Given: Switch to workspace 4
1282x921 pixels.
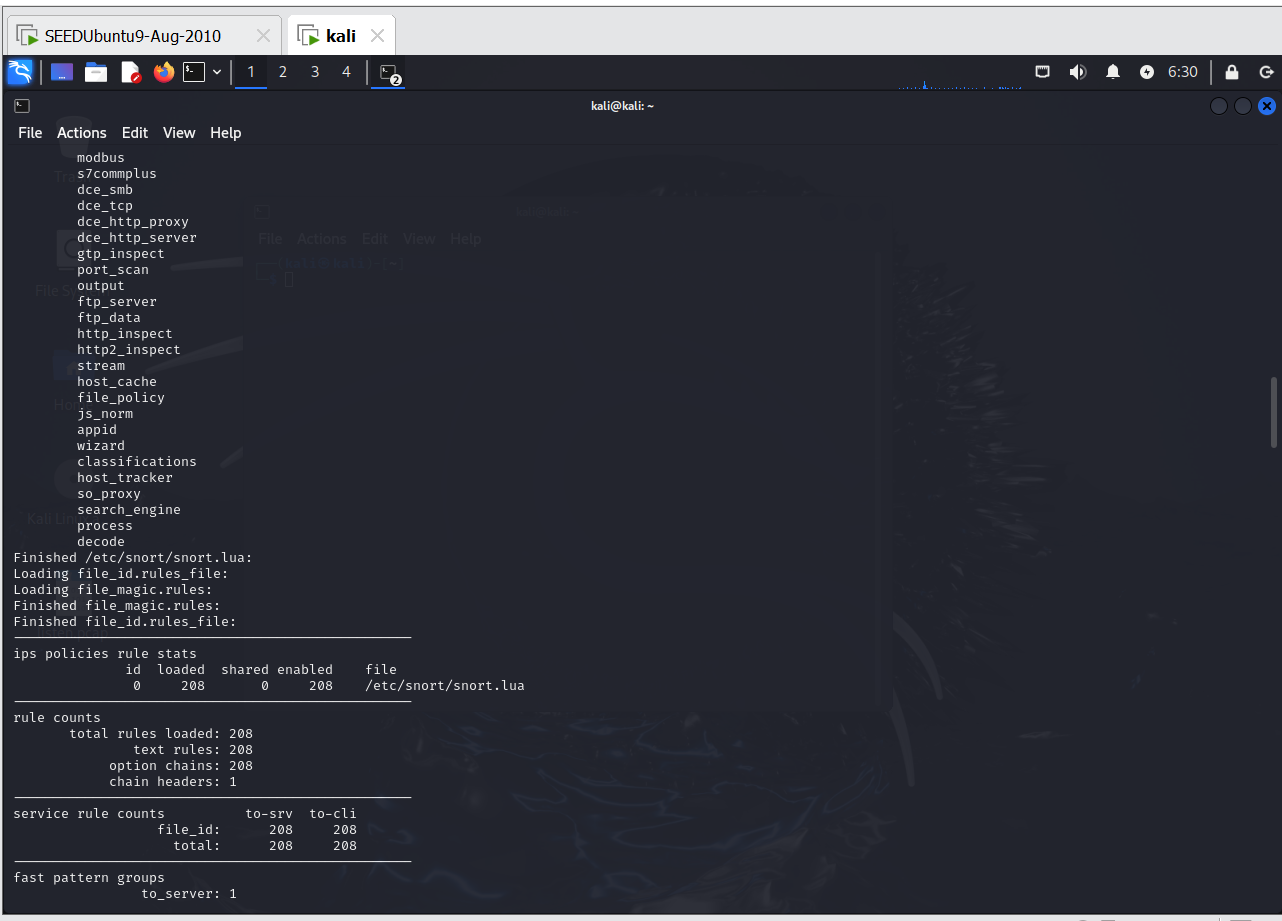Looking at the screenshot, I should 347,72.
